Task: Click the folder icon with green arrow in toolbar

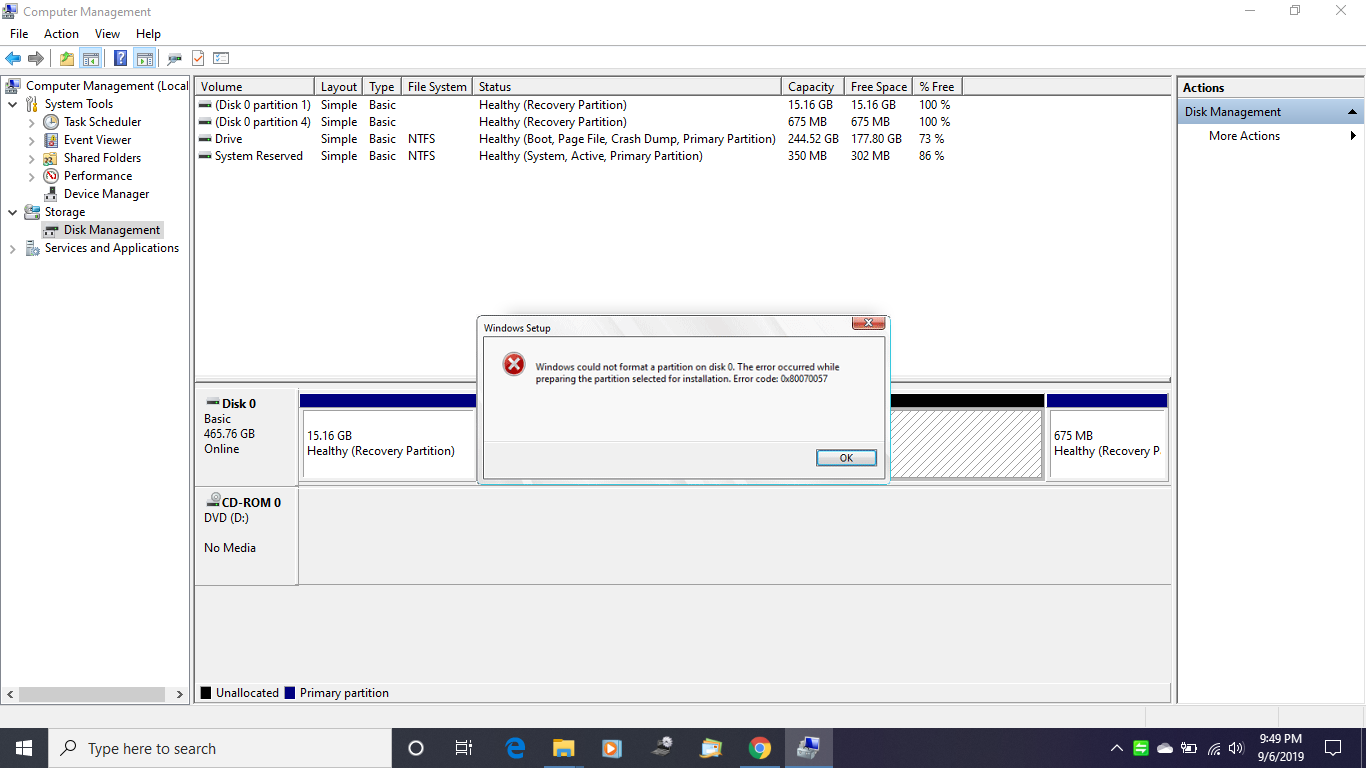Action: tap(66, 57)
